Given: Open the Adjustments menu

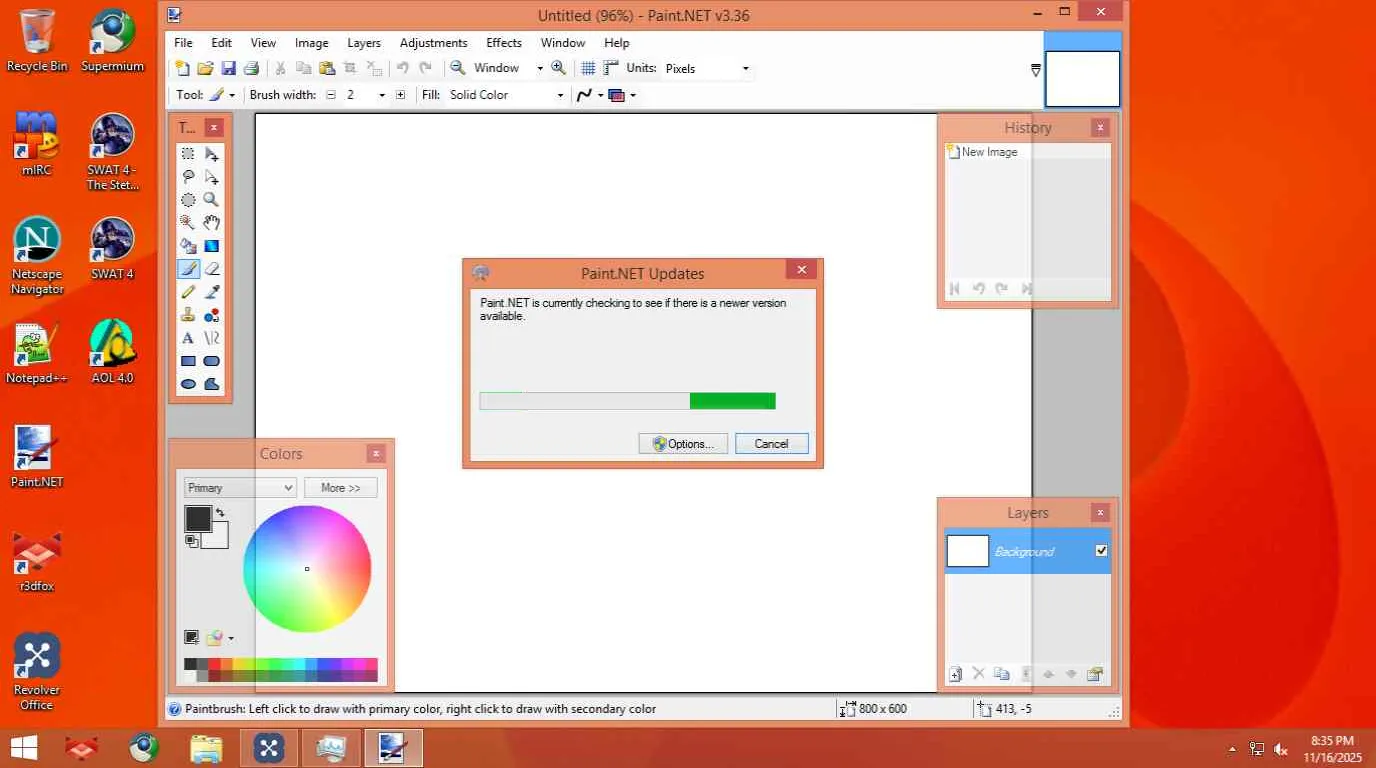Looking at the screenshot, I should tap(433, 43).
